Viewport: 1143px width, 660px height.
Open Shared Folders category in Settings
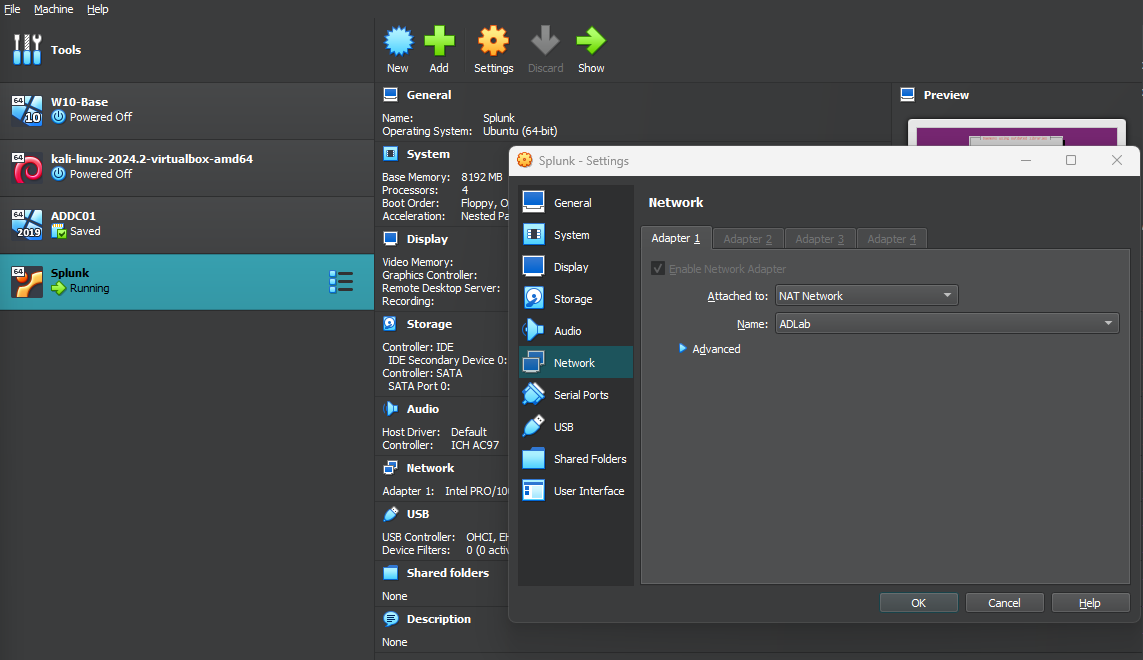(x=575, y=459)
